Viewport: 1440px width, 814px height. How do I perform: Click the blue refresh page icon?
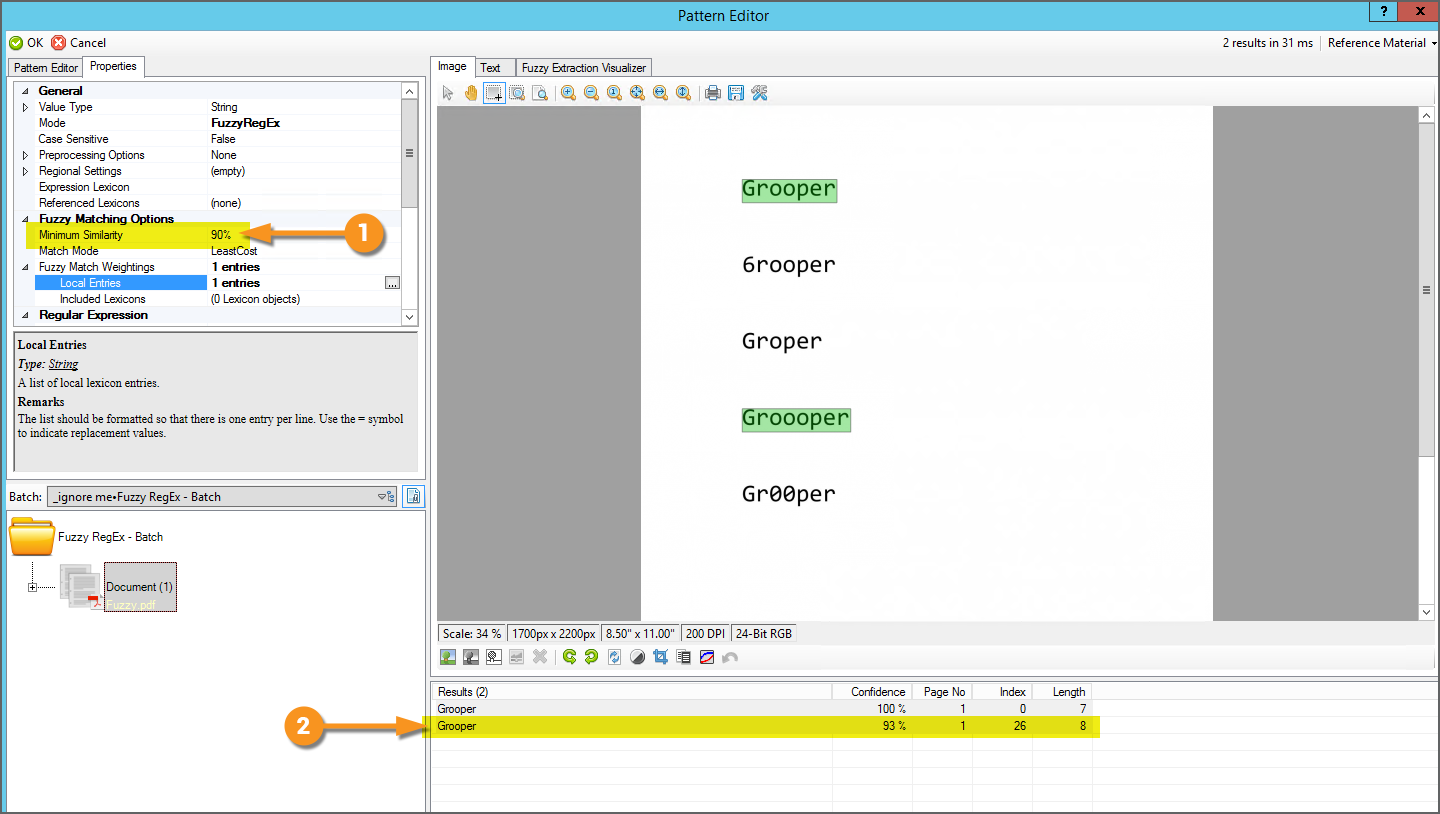tap(614, 657)
